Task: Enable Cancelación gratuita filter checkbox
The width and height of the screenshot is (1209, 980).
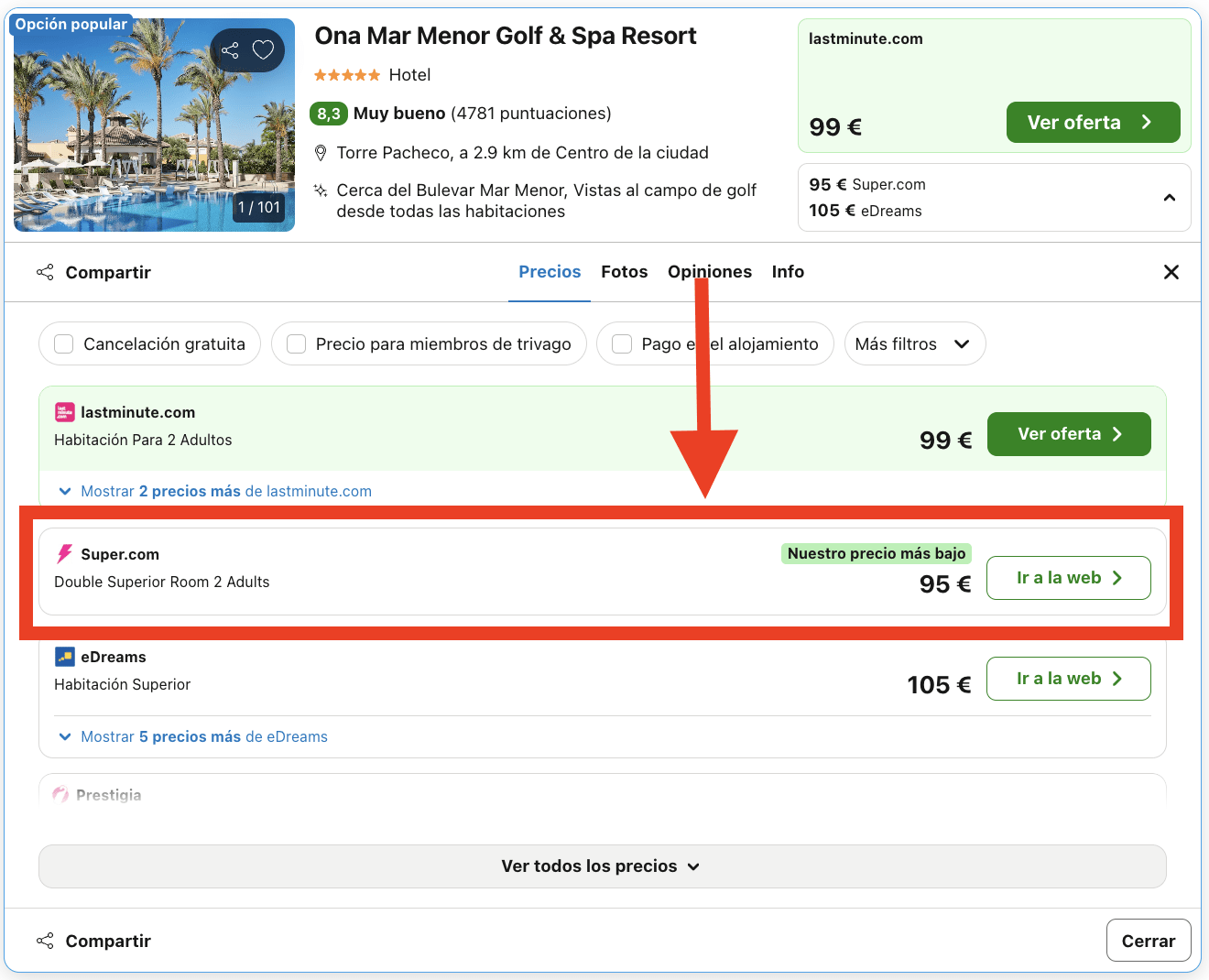Action: click(64, 343)
